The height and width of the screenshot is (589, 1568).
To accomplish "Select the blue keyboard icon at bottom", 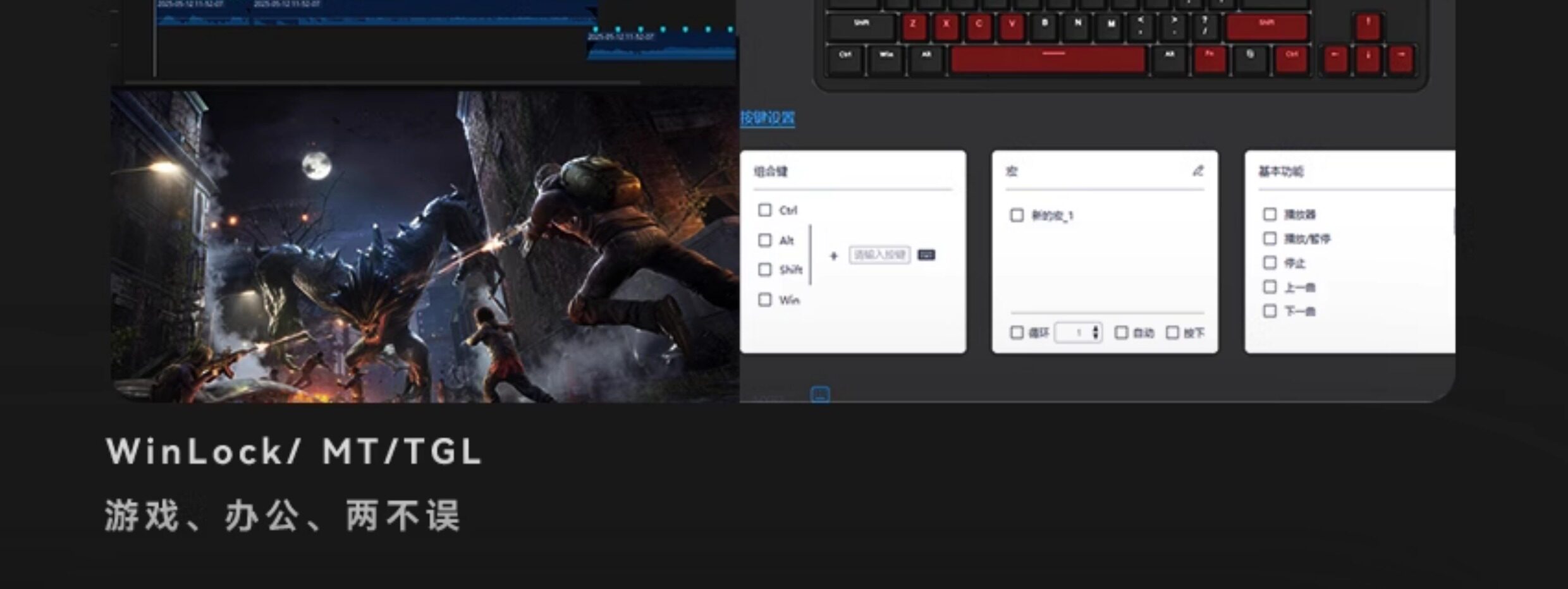I will tap(820, 395).
